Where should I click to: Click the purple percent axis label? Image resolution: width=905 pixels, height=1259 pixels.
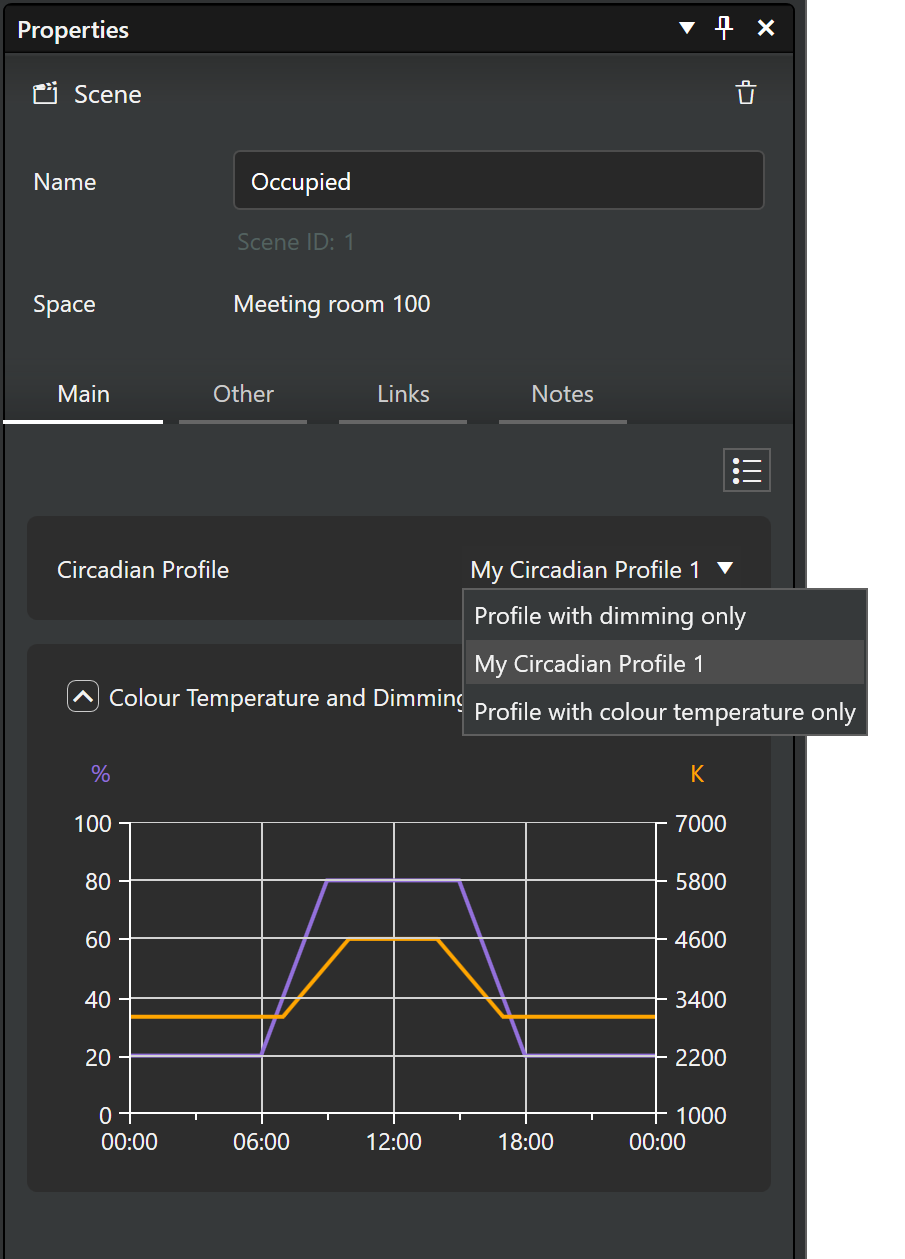tap(100, 774)
